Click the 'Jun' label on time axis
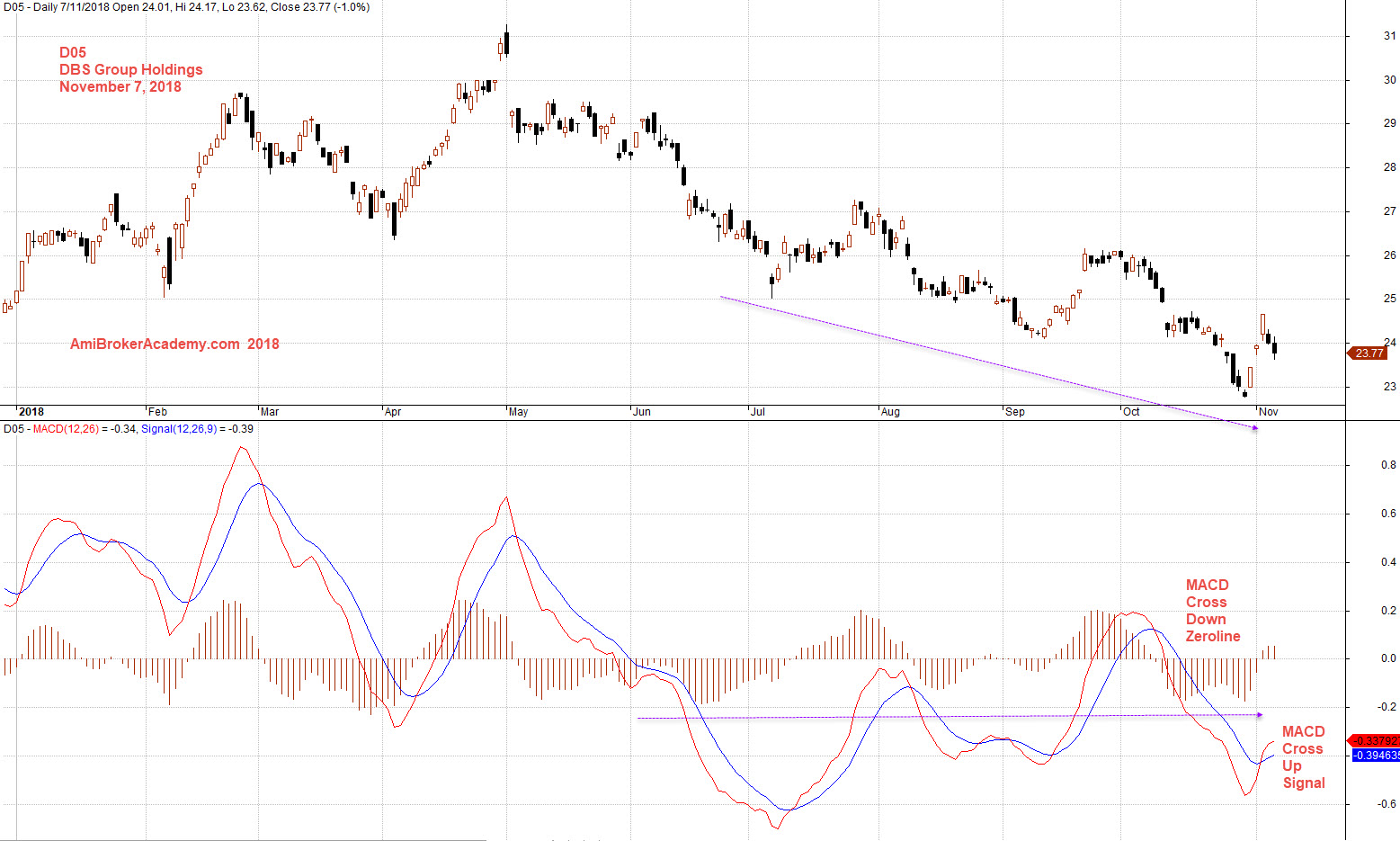Viewport: 1400px width, 841px height. 641,412
